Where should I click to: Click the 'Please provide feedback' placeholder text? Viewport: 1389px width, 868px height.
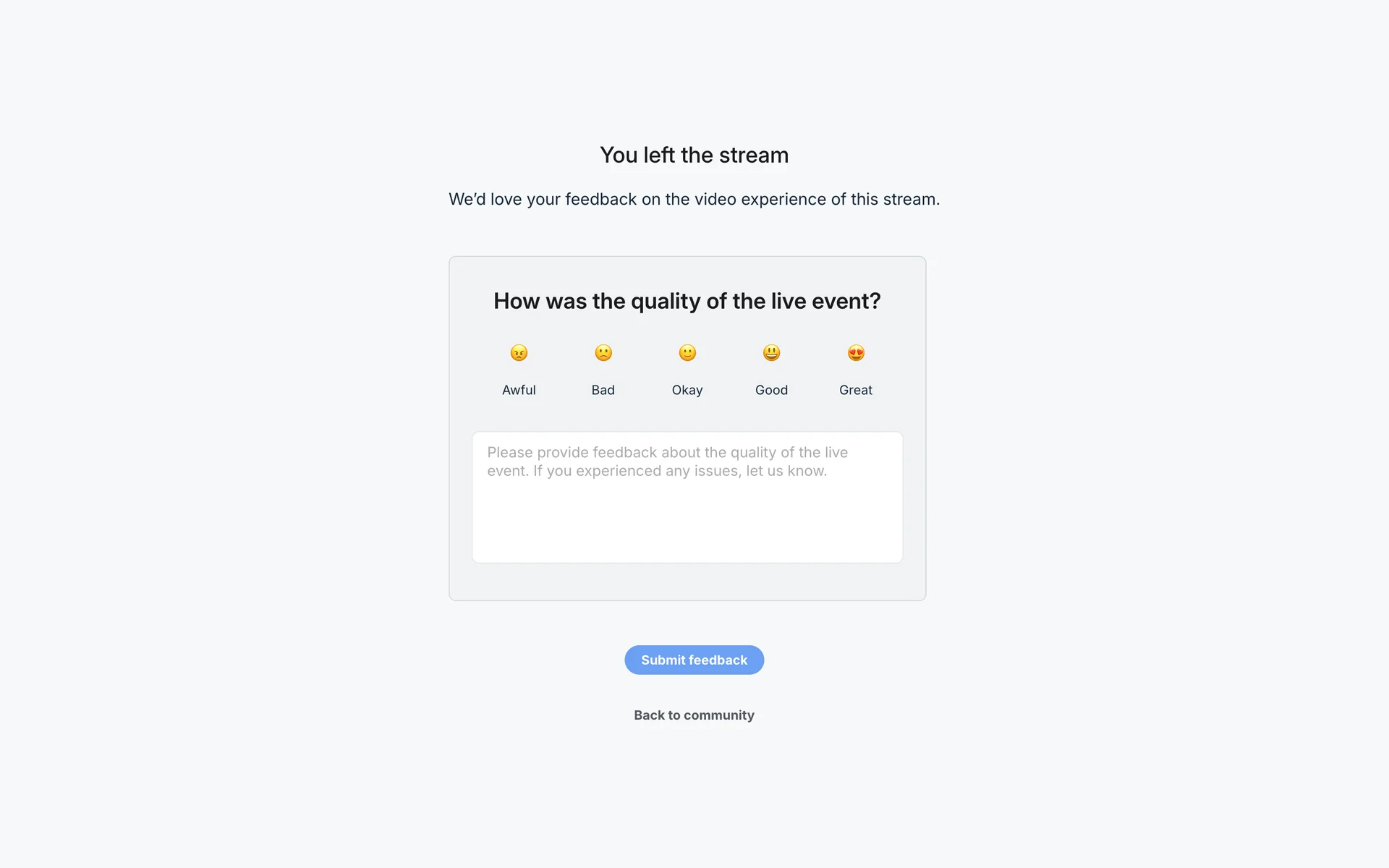(666, 461)
